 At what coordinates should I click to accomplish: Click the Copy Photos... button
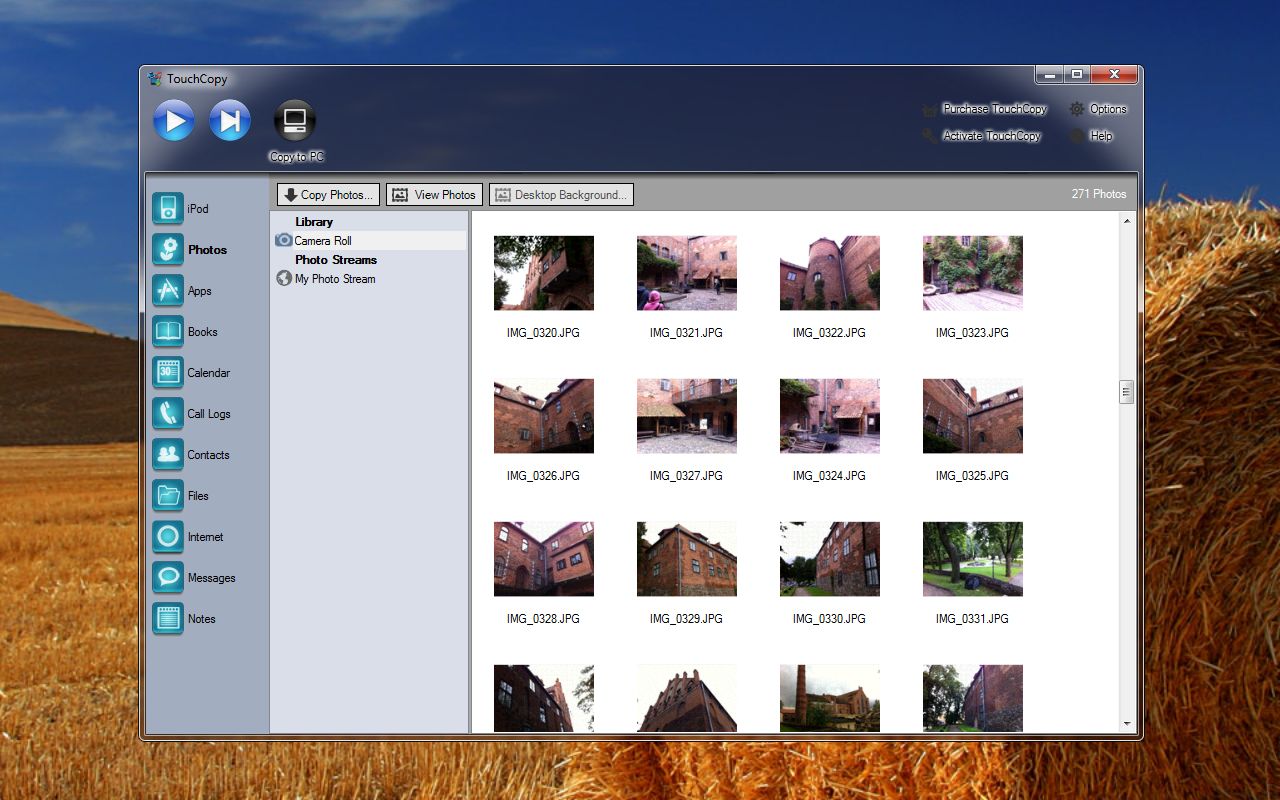[329, 195]
